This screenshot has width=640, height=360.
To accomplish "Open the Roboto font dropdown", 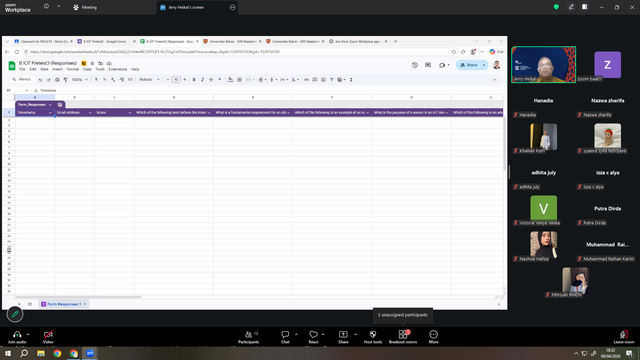I will (149, 80).
